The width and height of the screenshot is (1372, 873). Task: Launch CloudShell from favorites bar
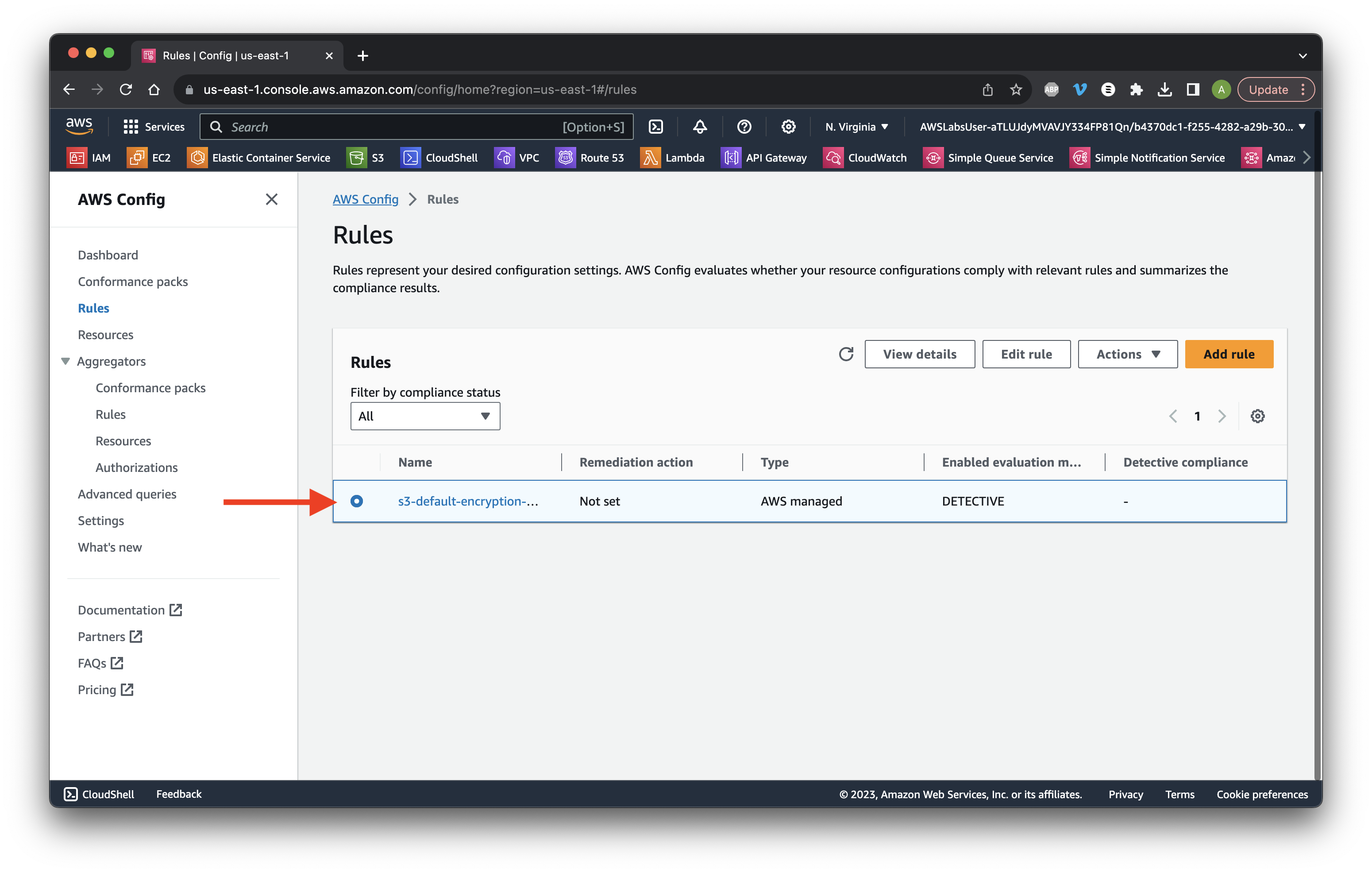click(439, 158)
